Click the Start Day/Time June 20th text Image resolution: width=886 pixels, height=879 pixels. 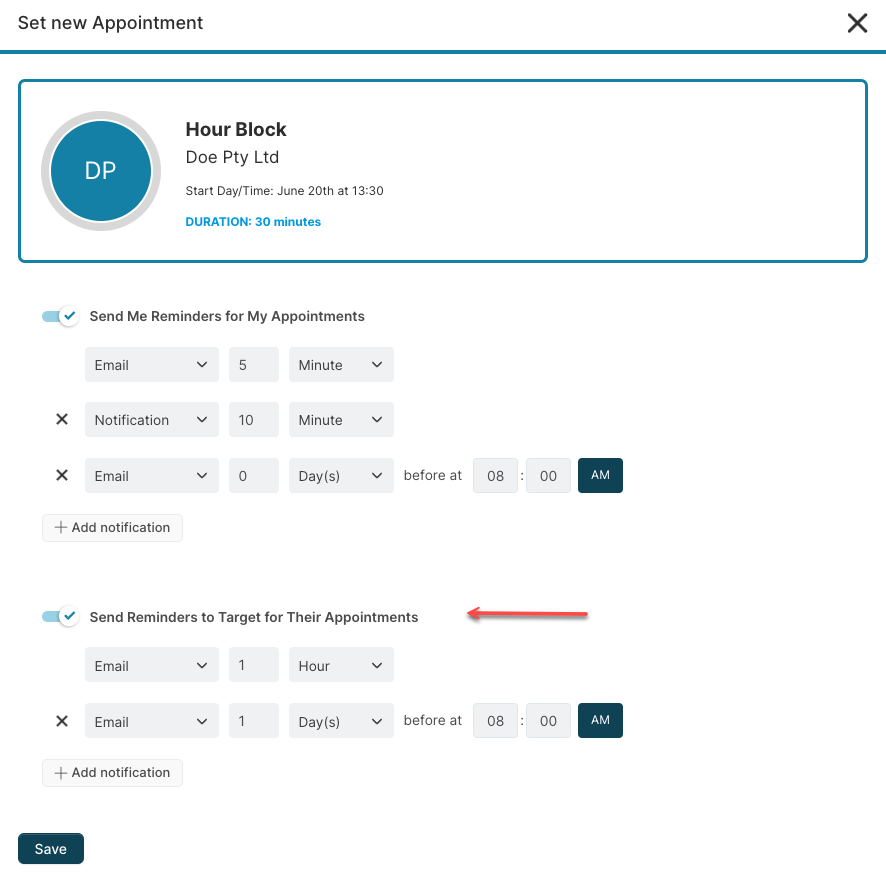point(284,190)
